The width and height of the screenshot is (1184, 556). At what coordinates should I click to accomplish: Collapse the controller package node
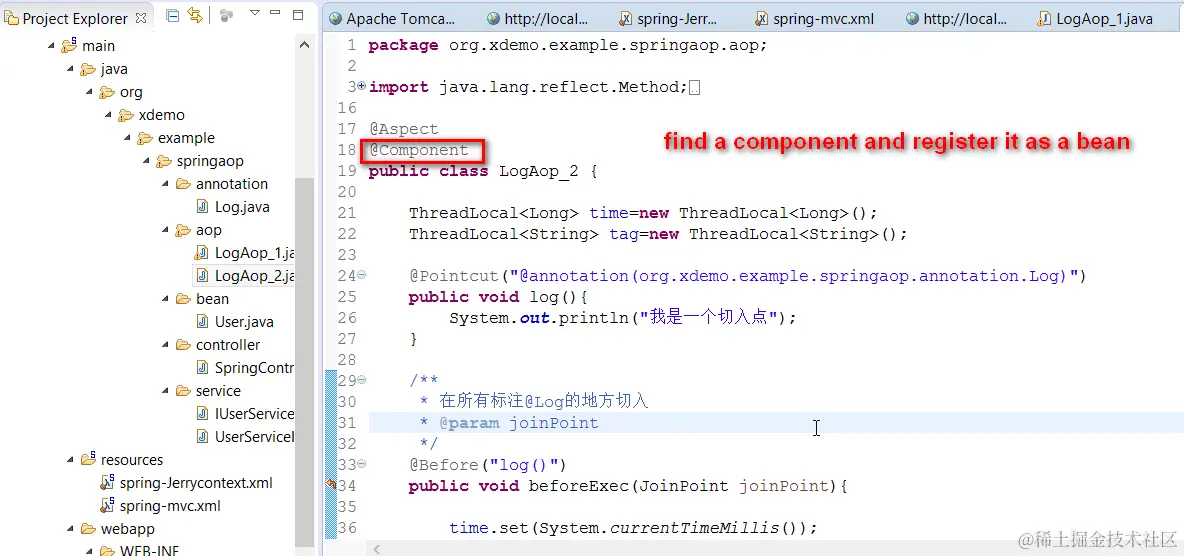(x=165, y=345)
